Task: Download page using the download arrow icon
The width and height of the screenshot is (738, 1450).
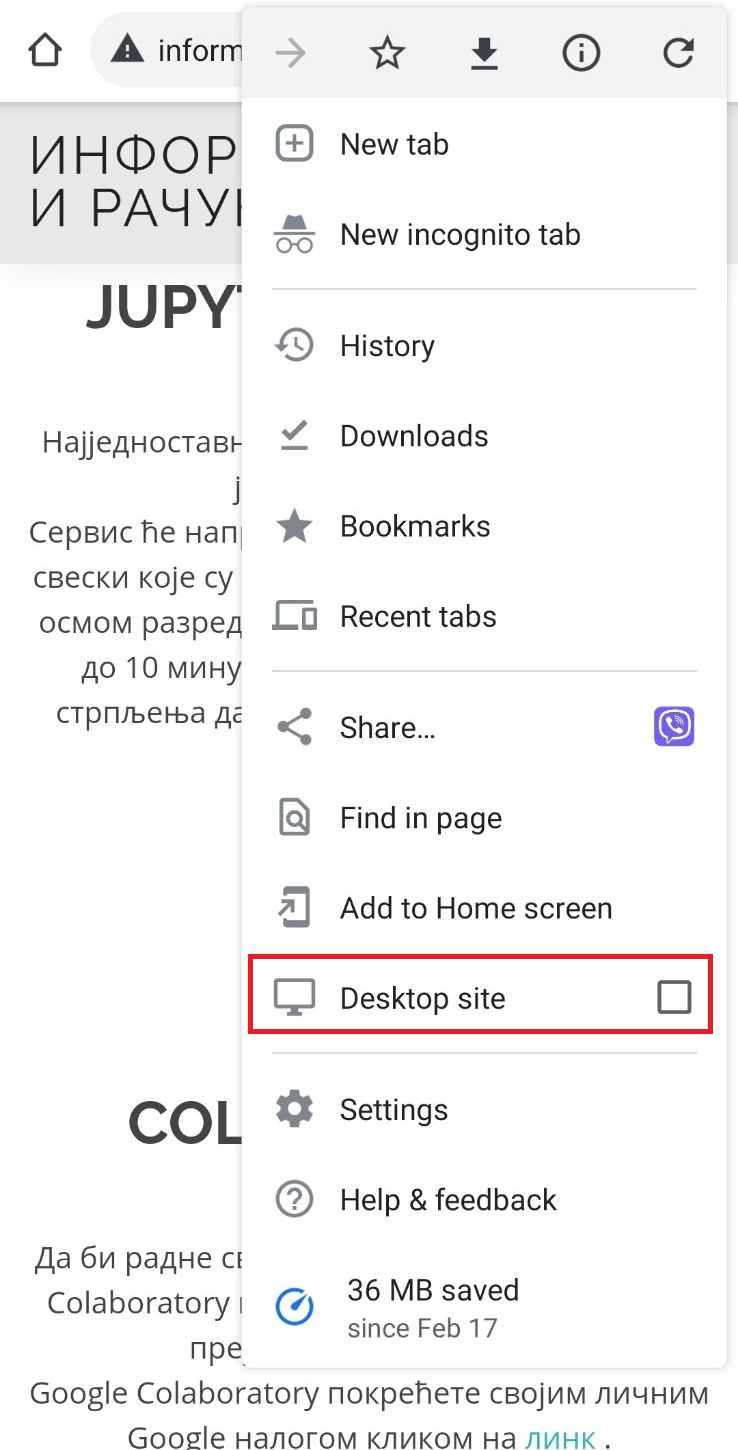Action: point(484,54)
